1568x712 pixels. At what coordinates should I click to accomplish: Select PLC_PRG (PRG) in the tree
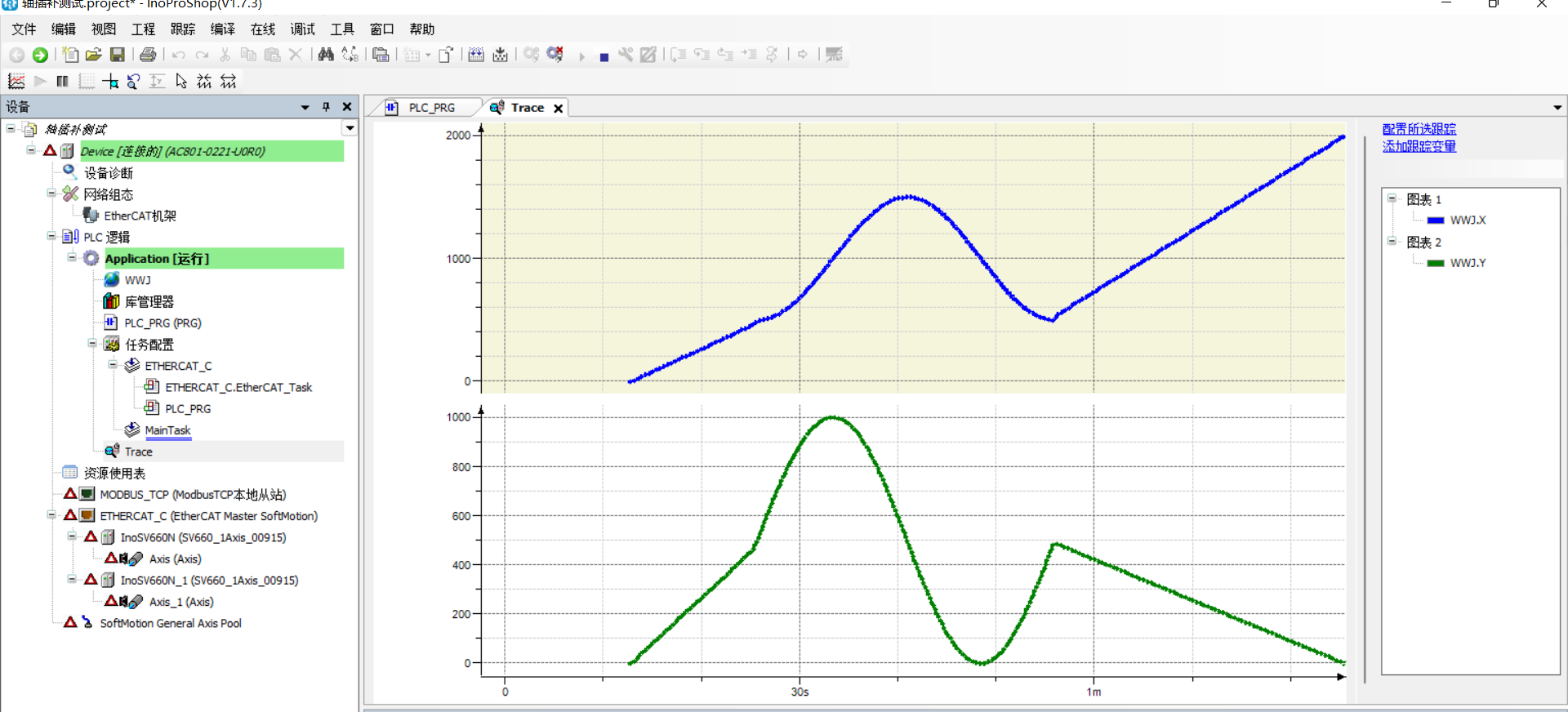(163, 323)
